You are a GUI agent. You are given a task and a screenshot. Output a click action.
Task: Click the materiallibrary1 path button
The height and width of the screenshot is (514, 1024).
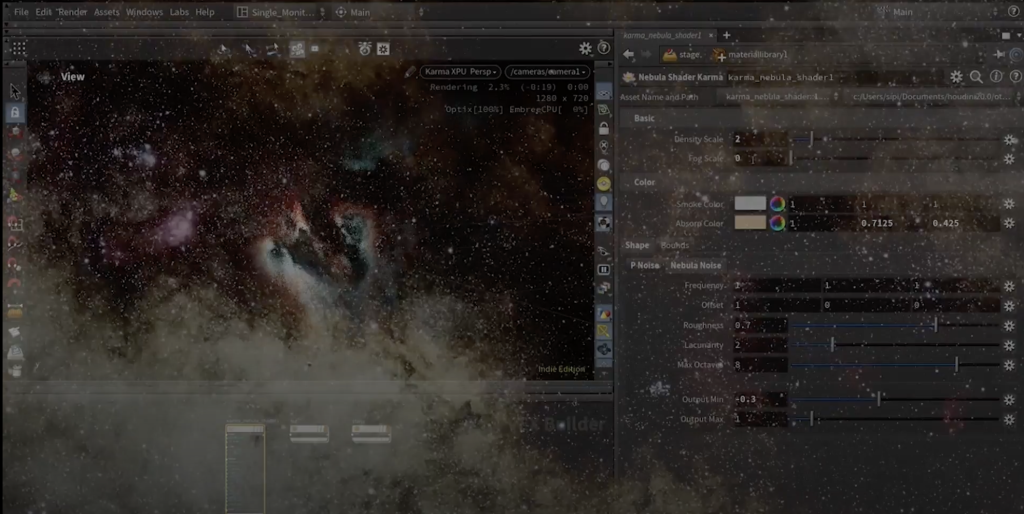pos(750,54)
